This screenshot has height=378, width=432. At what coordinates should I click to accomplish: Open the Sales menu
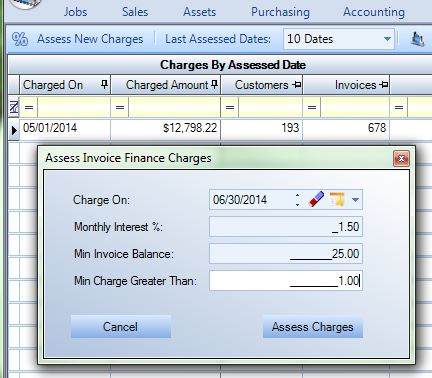click(135, 12)
